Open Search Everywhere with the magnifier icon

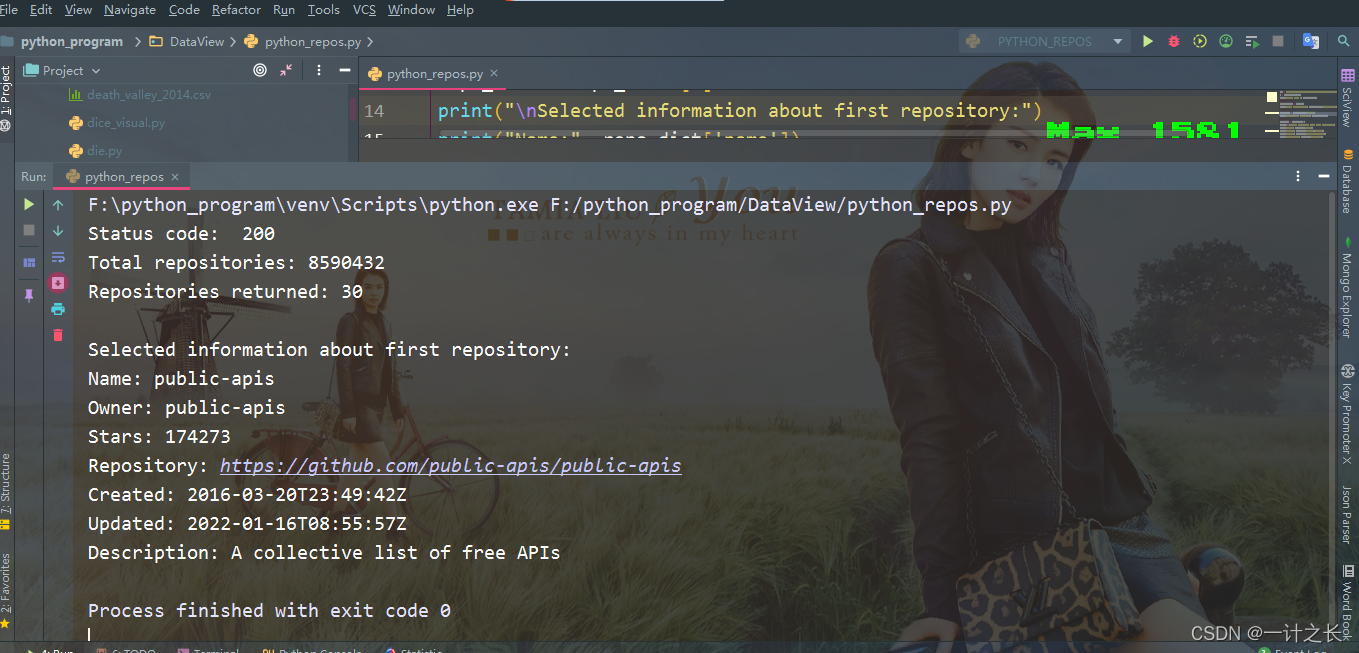coord(1343,41)
